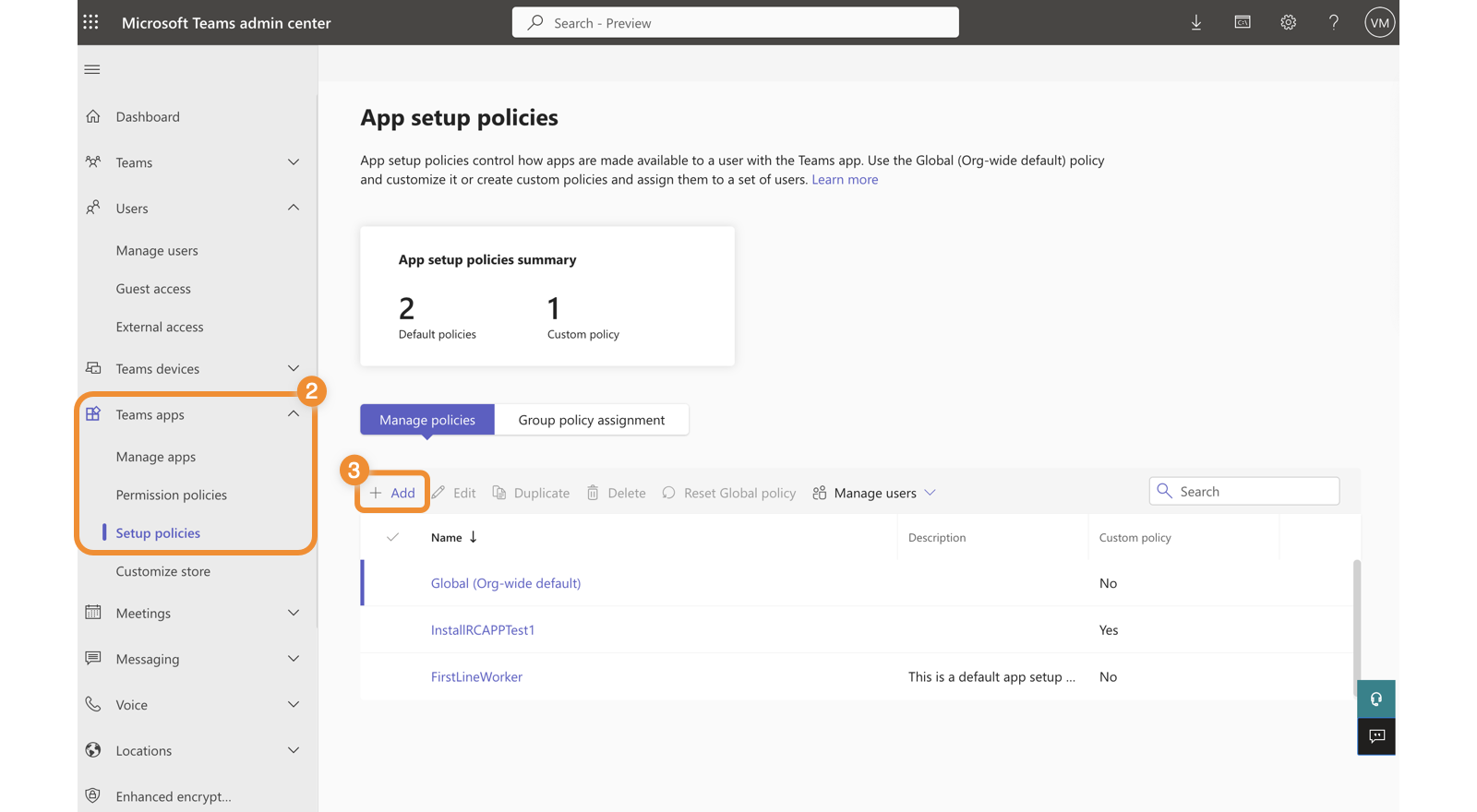Click the Description column header

(x=937, y=537)
